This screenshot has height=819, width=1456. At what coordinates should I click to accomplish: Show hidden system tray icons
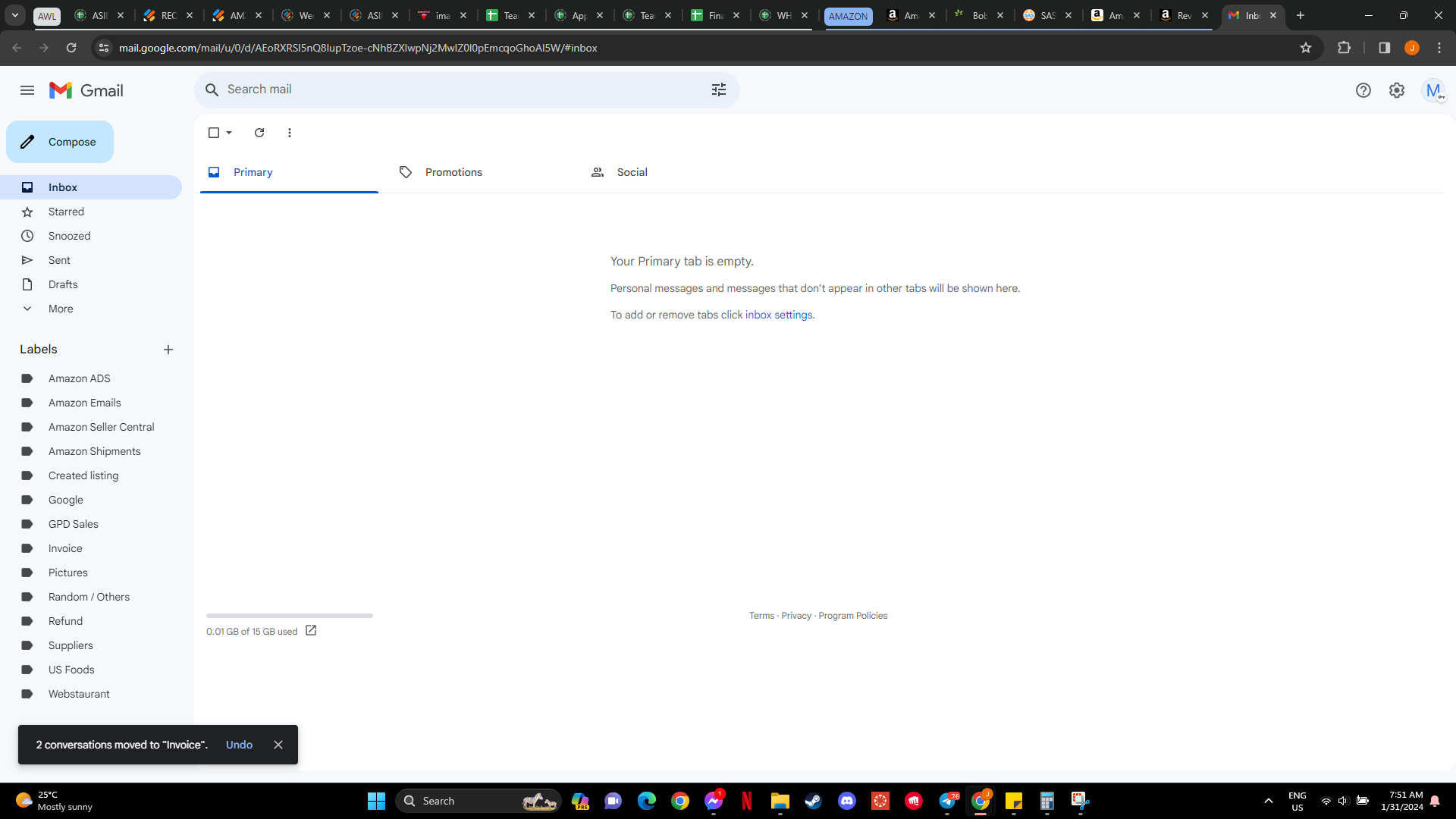[1269, 801]
